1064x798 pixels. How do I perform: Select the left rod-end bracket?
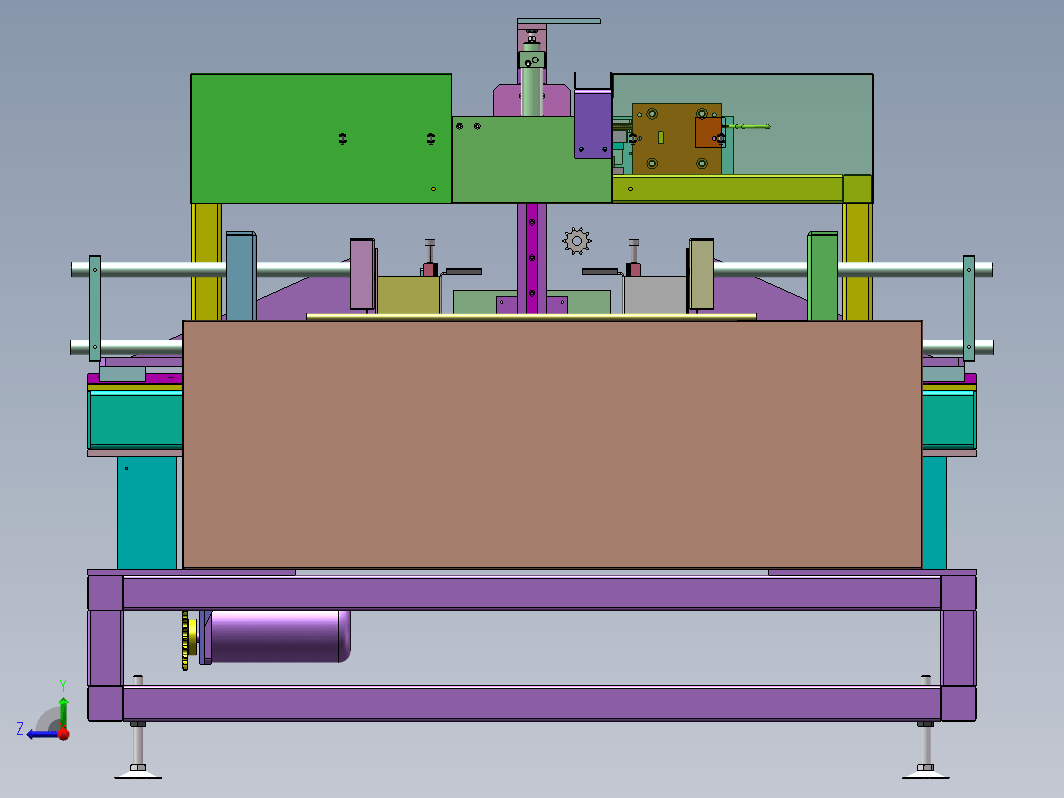pos(95,308)
